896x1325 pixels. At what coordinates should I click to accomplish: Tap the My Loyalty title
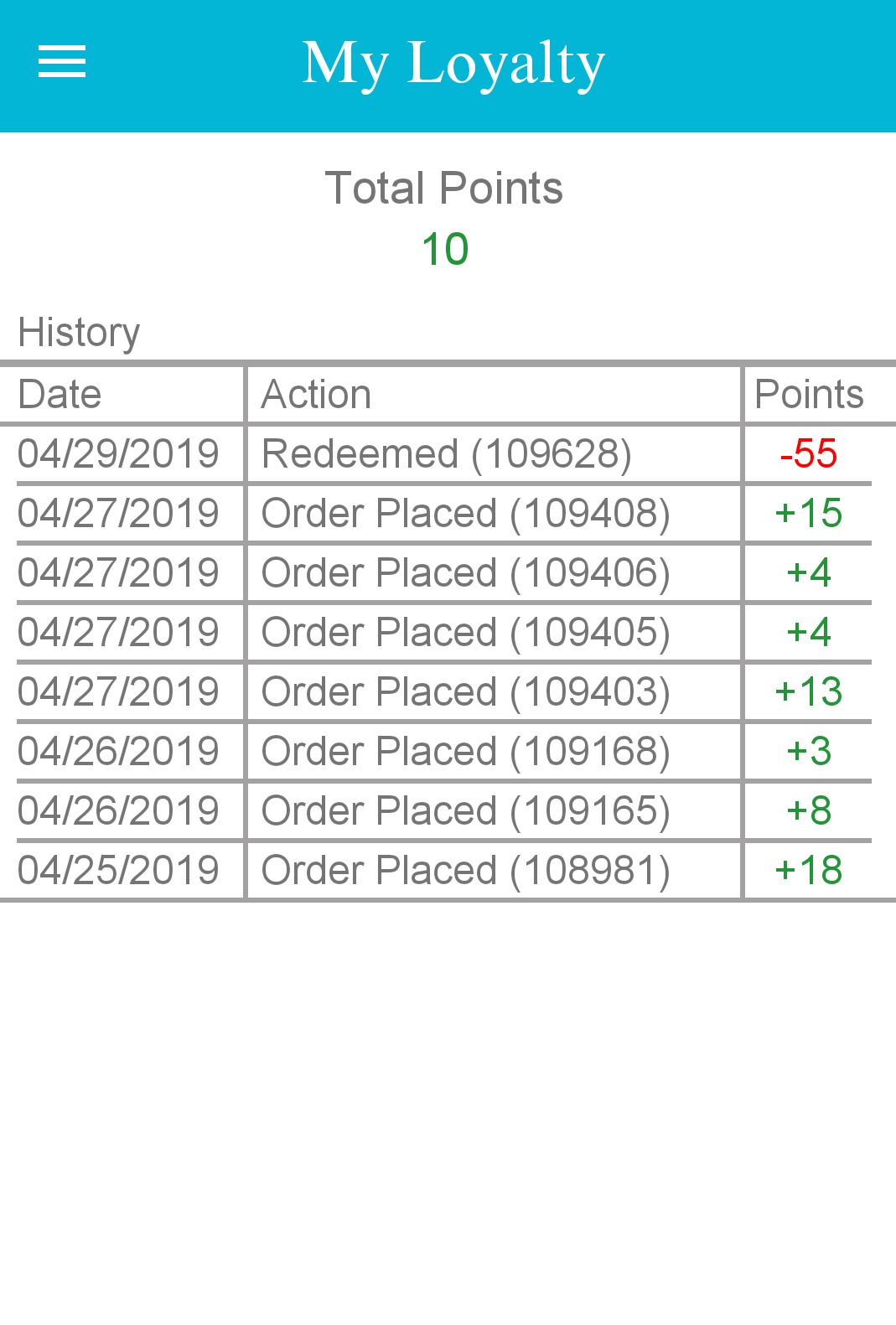[453, 64]
